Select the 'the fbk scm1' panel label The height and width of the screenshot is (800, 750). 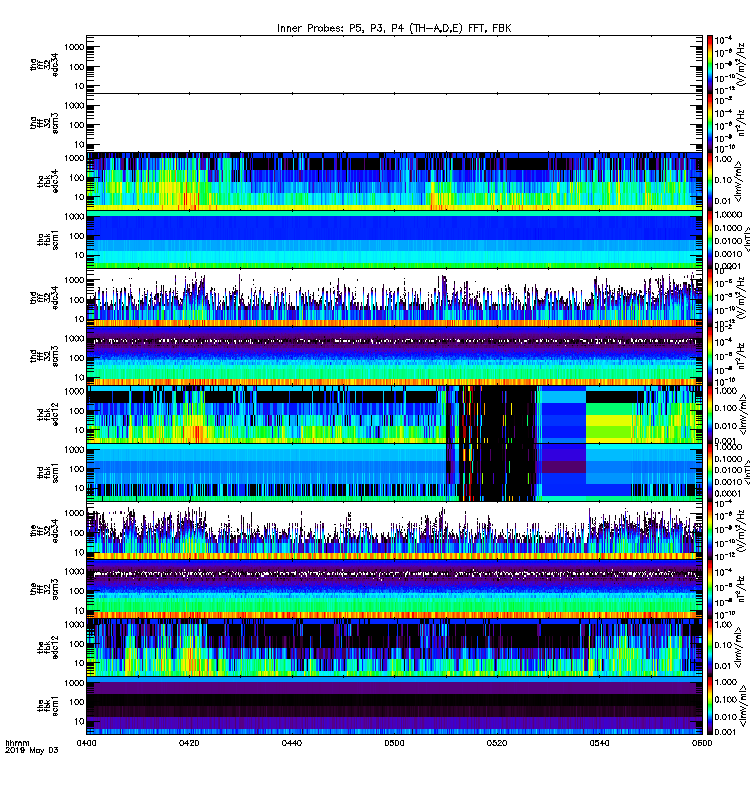click(48, 705)
